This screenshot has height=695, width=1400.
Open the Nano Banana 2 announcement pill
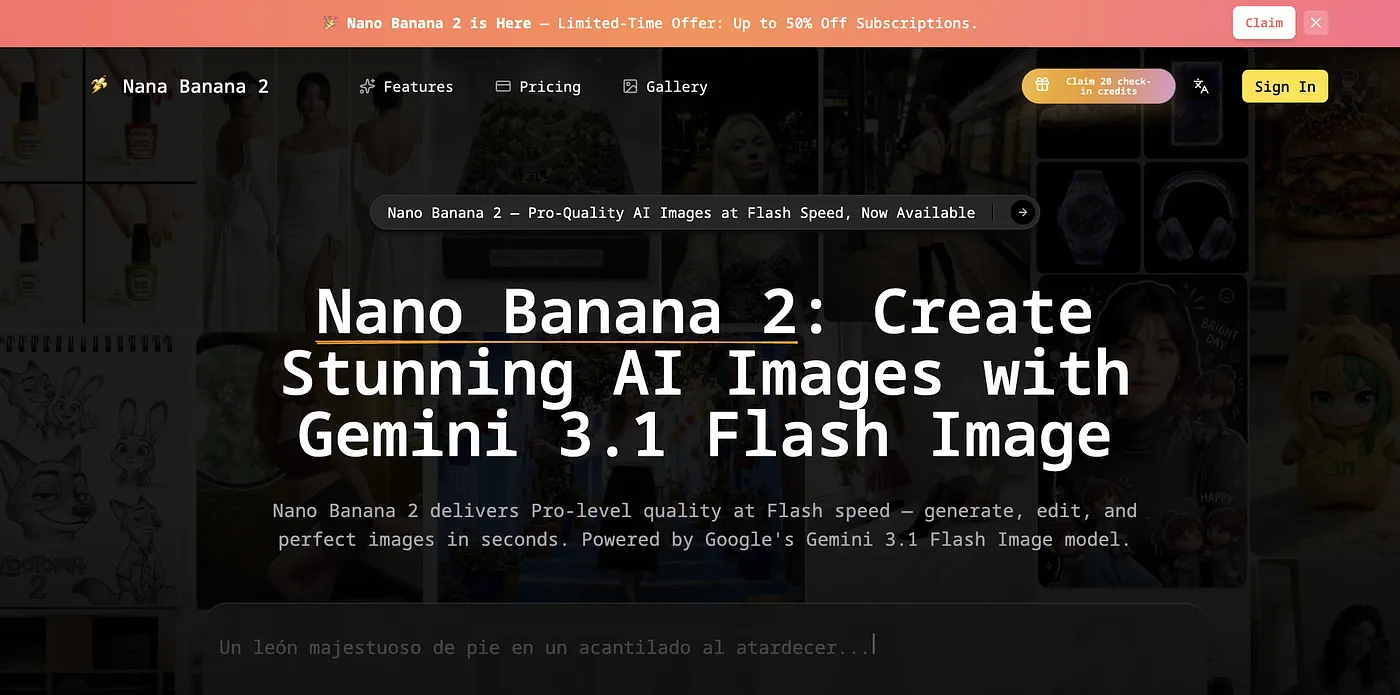[704, 212]
